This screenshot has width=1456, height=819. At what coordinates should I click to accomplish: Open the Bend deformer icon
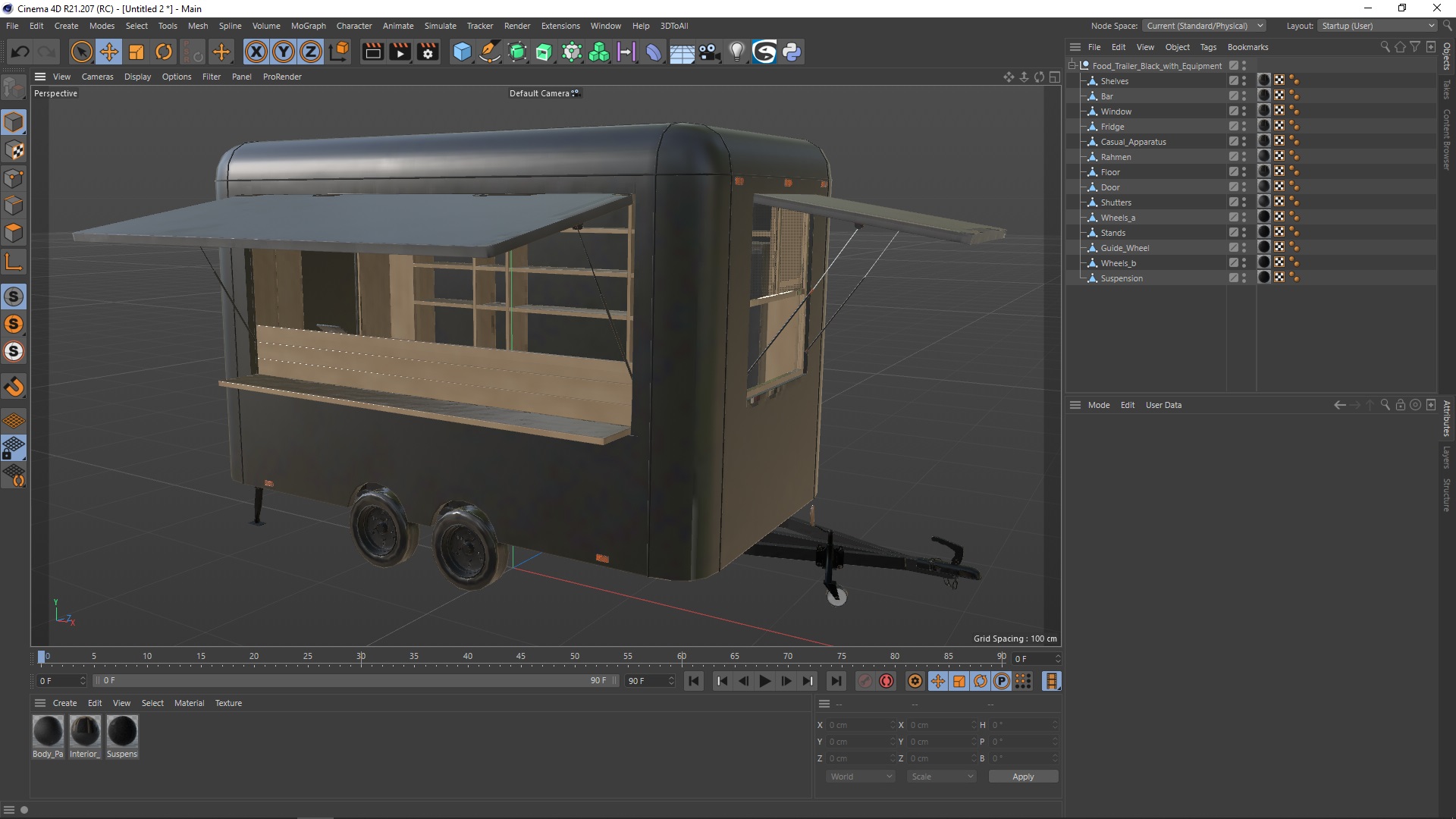click(654, 52)
